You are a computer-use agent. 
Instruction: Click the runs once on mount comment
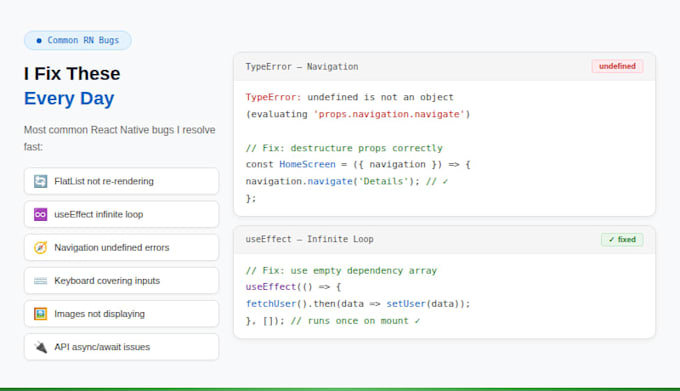coord(355,321)
